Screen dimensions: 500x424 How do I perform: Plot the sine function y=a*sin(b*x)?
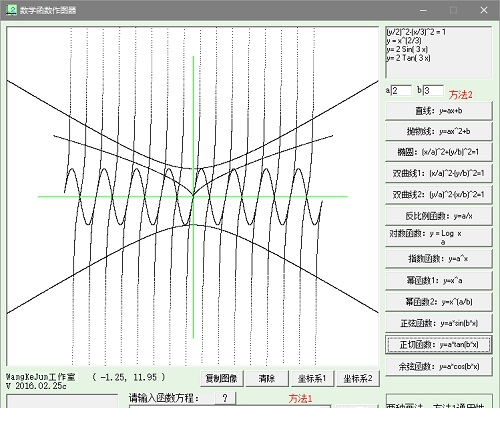(x=439, y=323)
